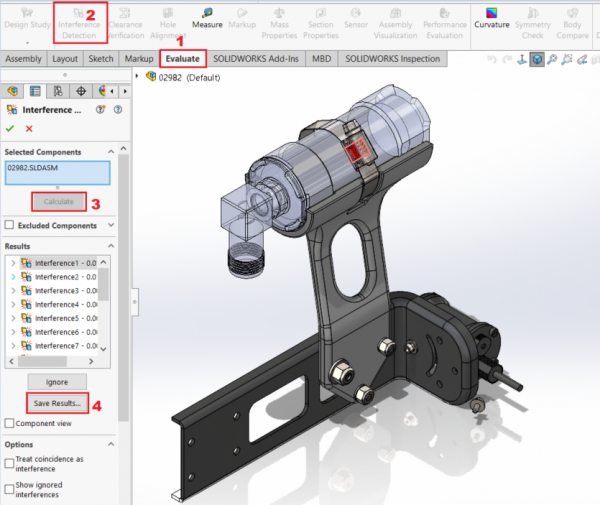Switch to Markup tab
600x505 pixels.
139,59
